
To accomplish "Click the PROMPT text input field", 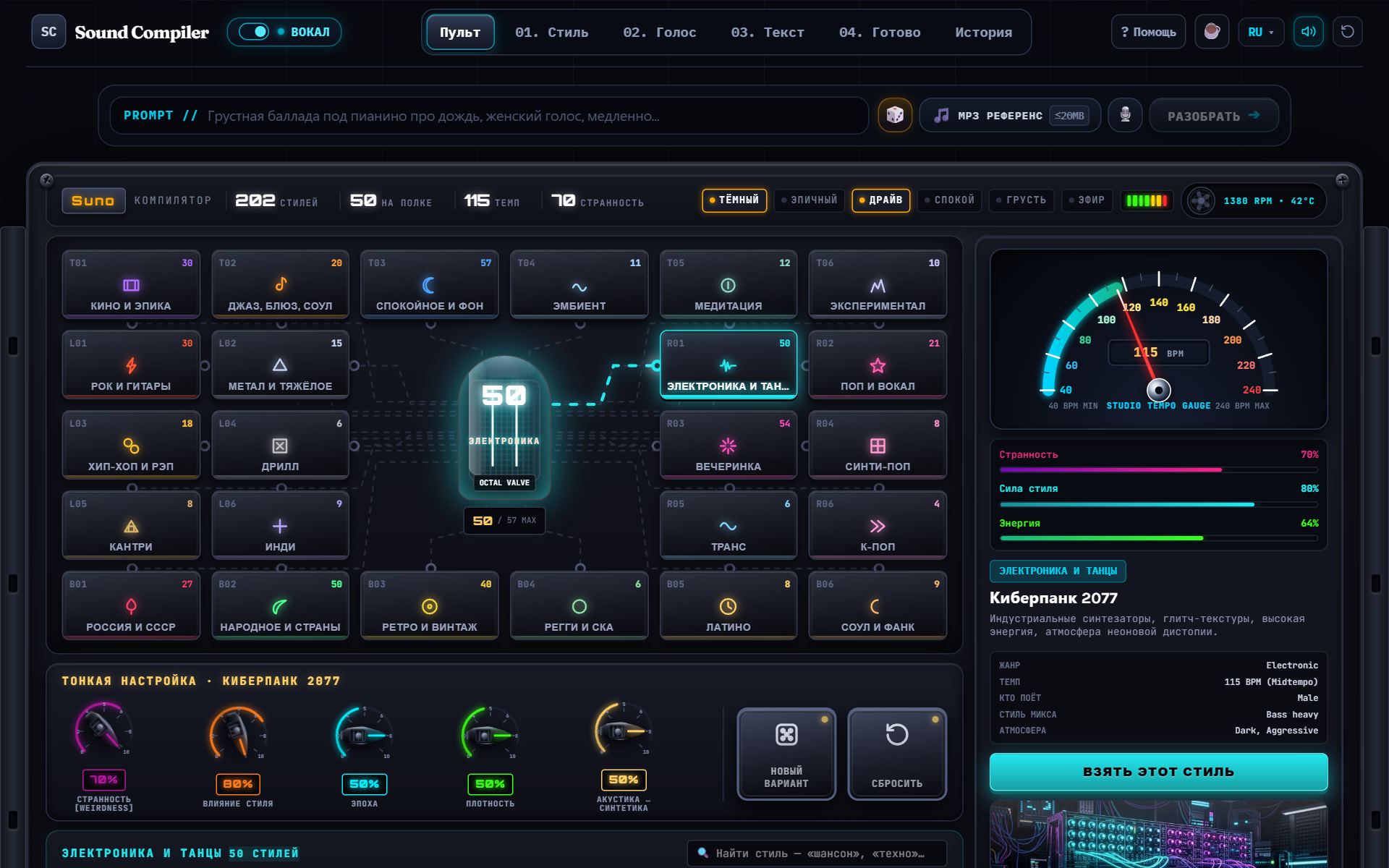I will pyautogui.click(x=489, y=116).
